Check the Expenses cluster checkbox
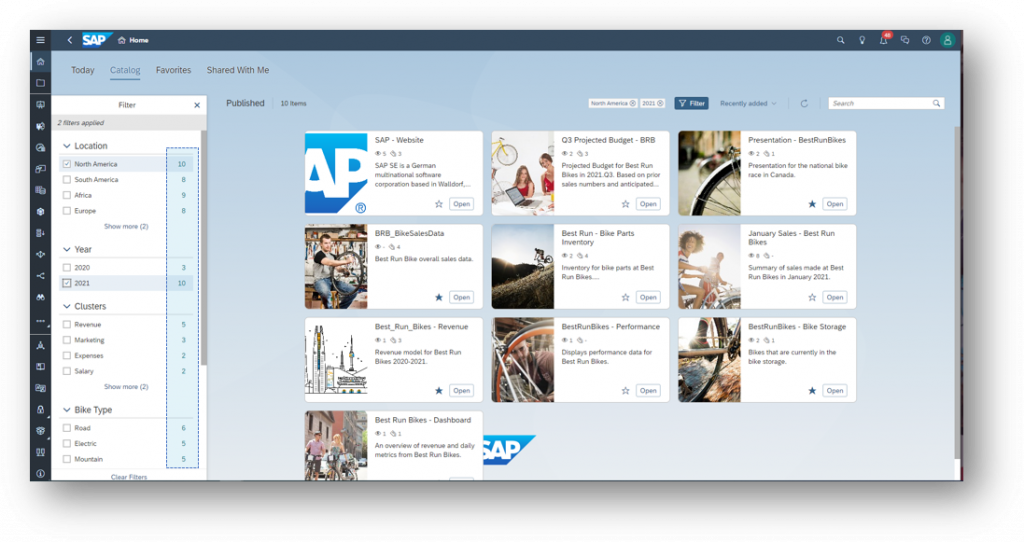This screenshot has height=542, width=1024. point(67,356)
